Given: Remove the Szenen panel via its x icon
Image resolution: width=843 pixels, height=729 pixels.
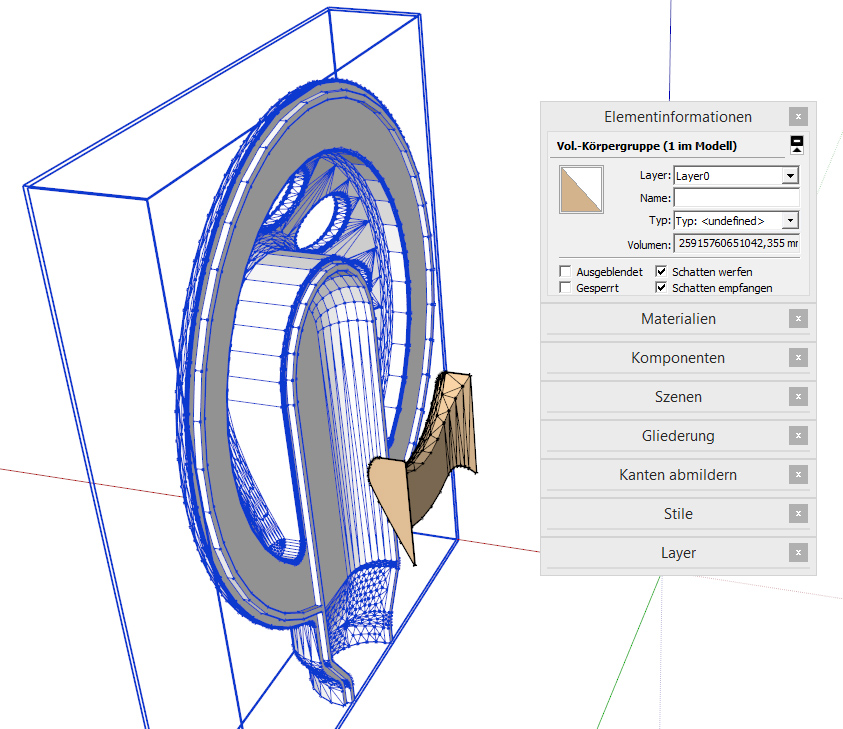Looking at the screenshot, I should click(797, 397).
